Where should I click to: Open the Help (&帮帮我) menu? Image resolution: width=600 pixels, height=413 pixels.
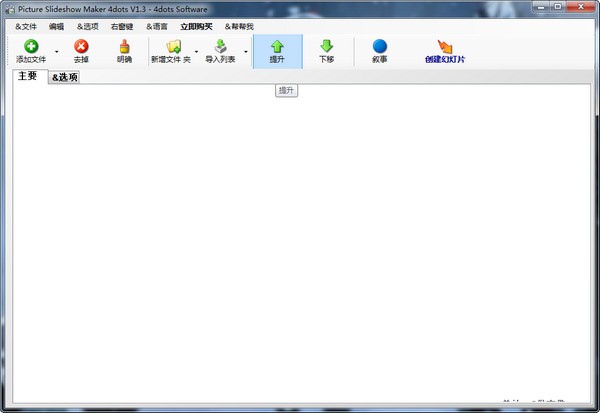click(239, 26)
